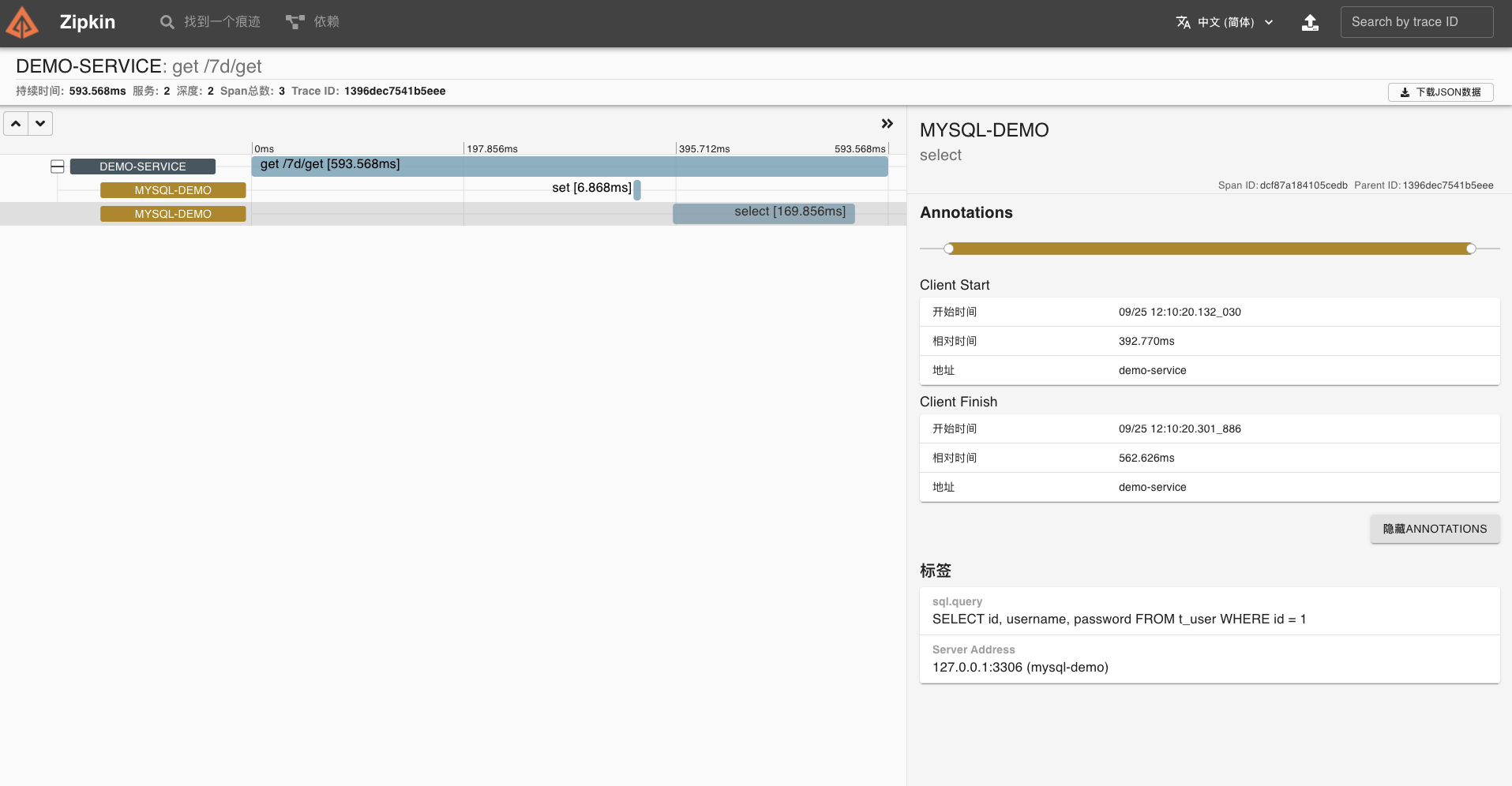Click Client Start address demo-service
The width and height of the screenshot is (1512, 786).
[1152, 370]
